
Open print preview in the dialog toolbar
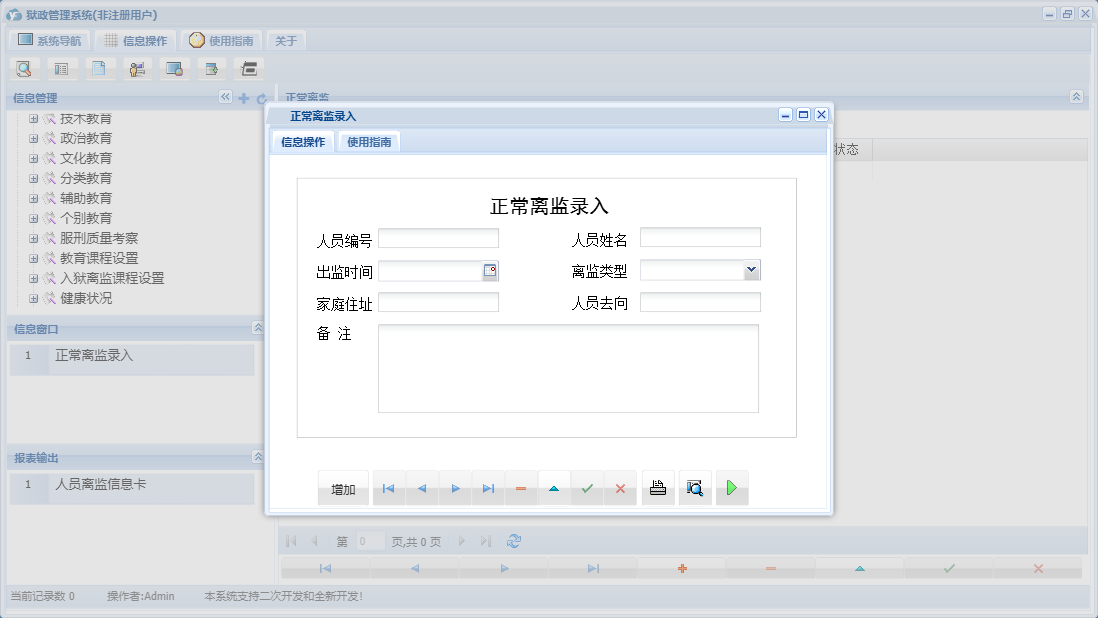pos(695,487)
